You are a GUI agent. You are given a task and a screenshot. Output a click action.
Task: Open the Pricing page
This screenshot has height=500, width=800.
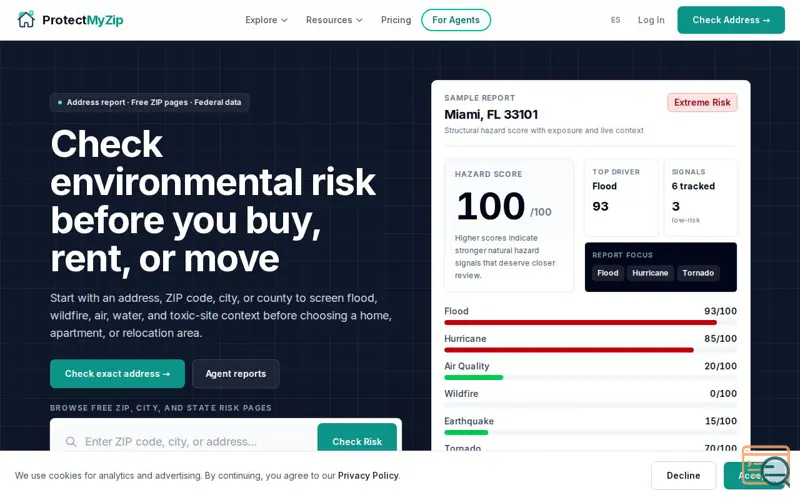[x=396, y=20]
